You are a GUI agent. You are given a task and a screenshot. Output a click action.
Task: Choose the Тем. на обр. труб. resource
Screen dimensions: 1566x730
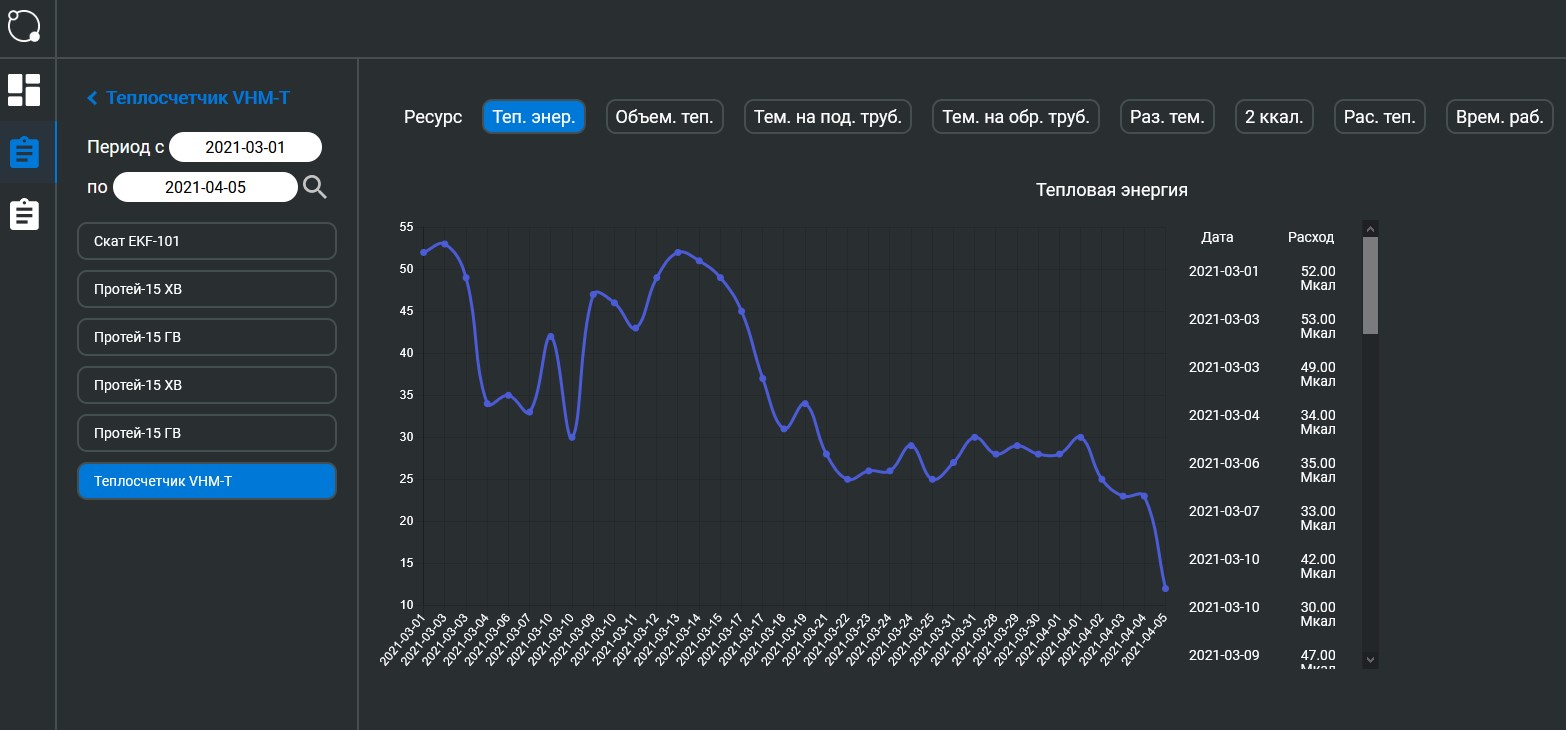(x=1016, y=117)
